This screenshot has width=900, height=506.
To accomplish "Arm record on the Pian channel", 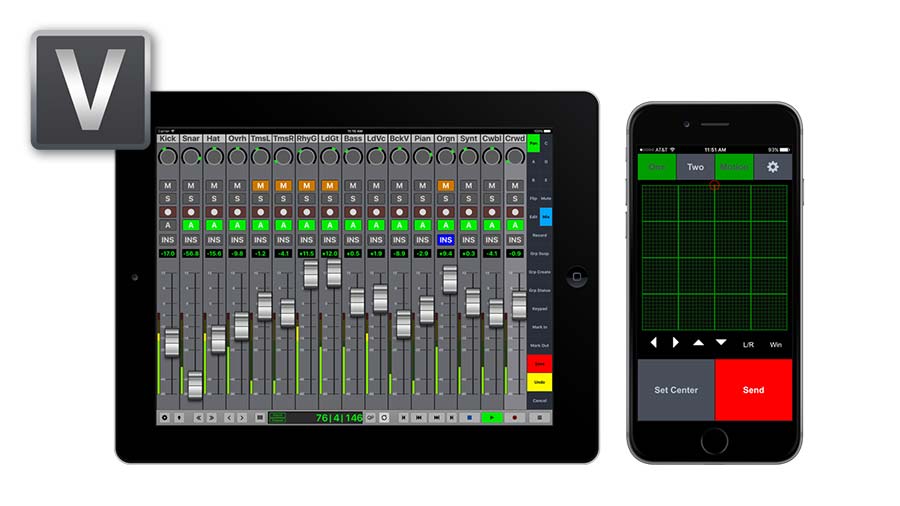I will [422, 212].
